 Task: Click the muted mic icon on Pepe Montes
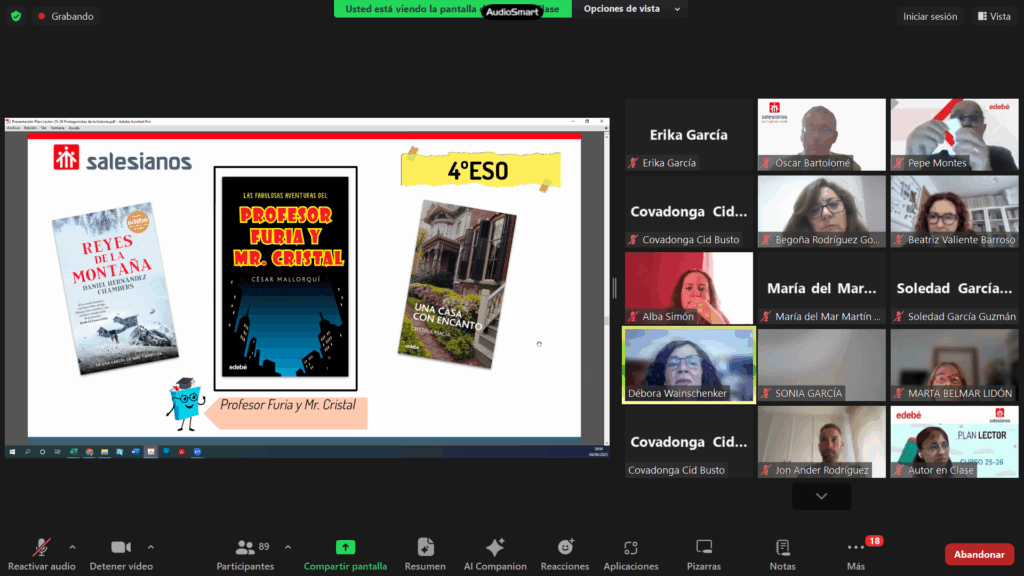899,163
